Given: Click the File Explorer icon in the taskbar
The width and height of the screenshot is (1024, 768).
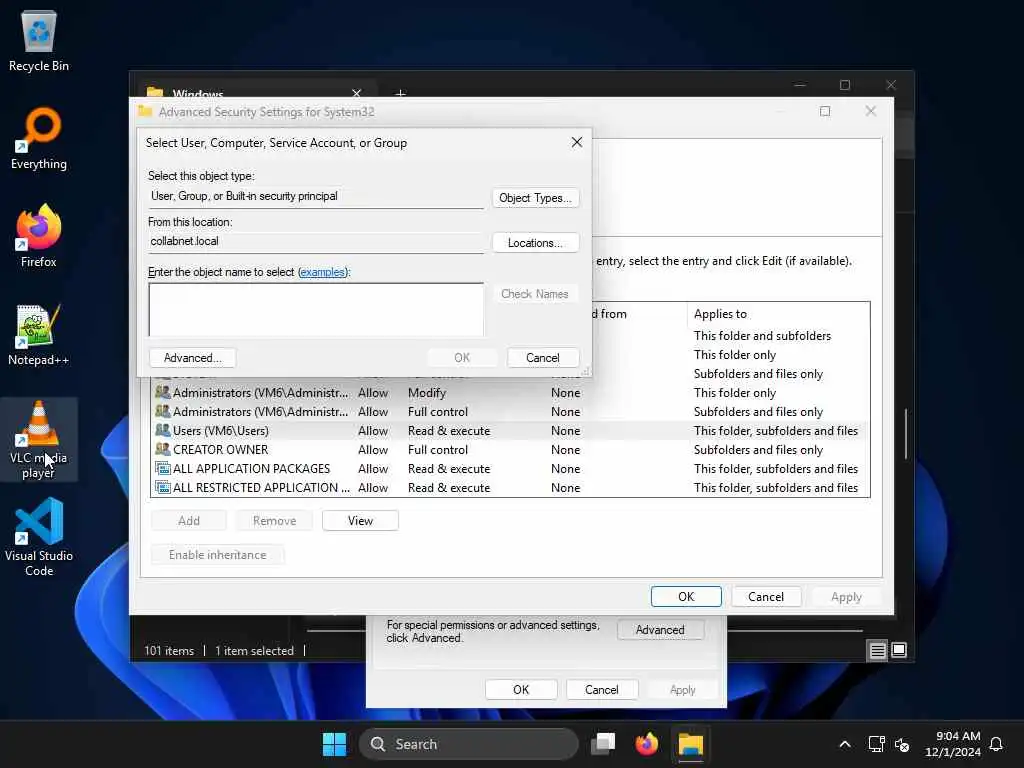Looking at the screenshot, I should pos(690,744).
